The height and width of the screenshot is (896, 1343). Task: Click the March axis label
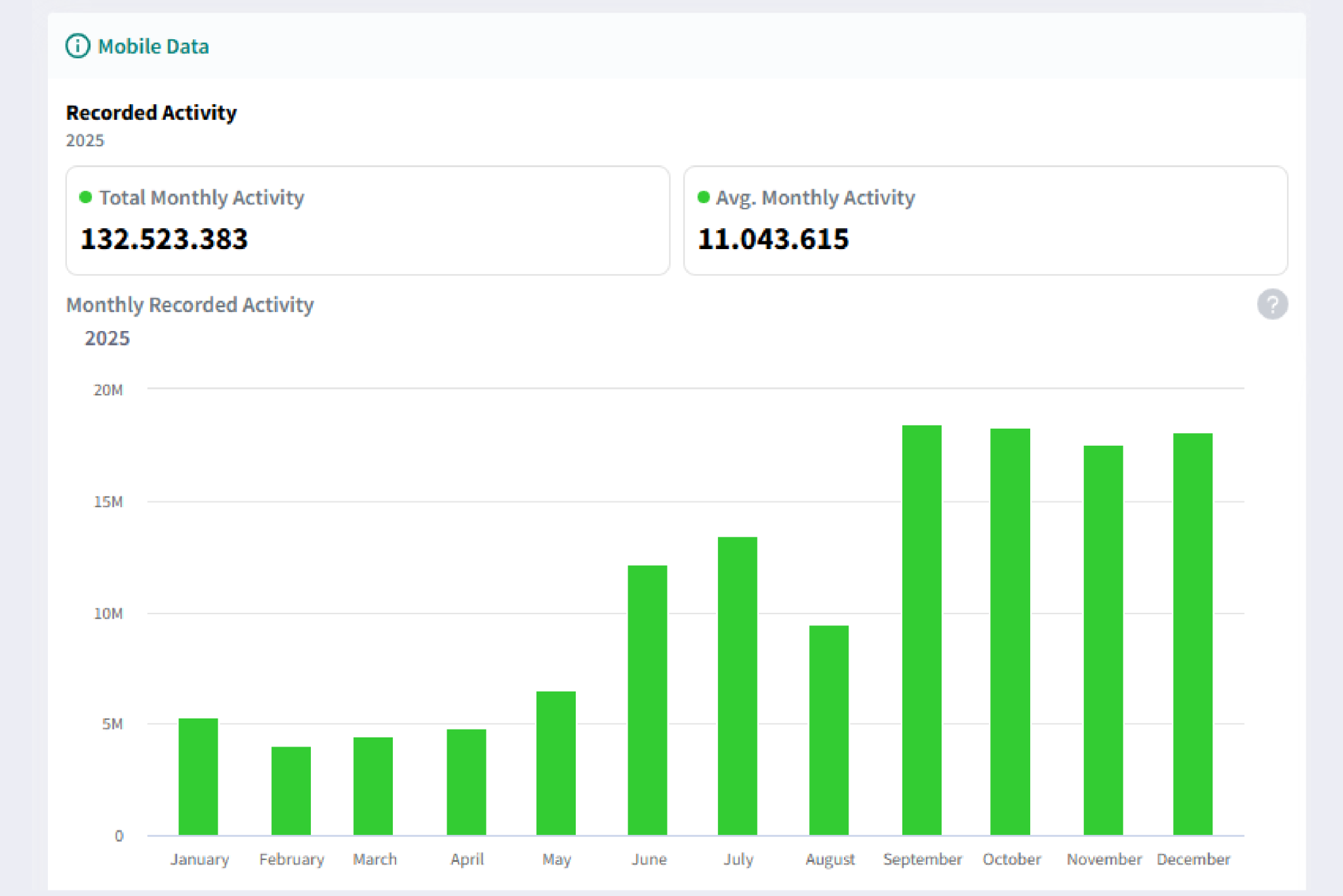pos(374,859)
